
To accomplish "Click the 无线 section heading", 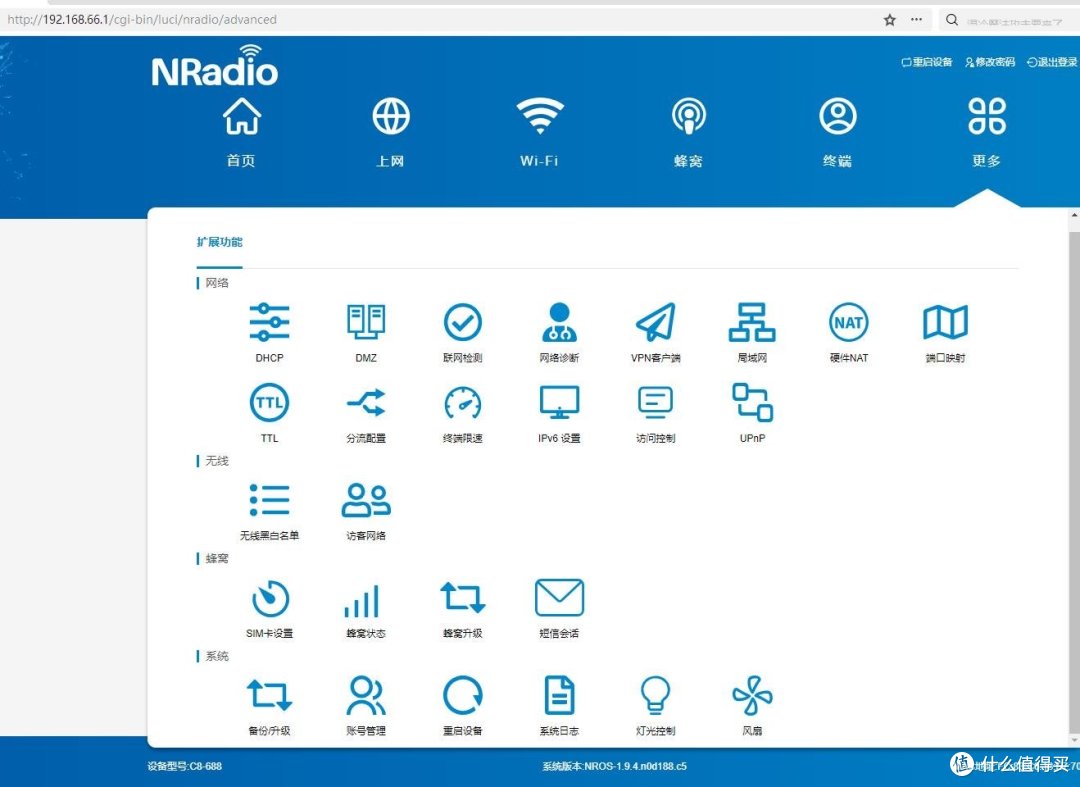I will click(217, 461).
